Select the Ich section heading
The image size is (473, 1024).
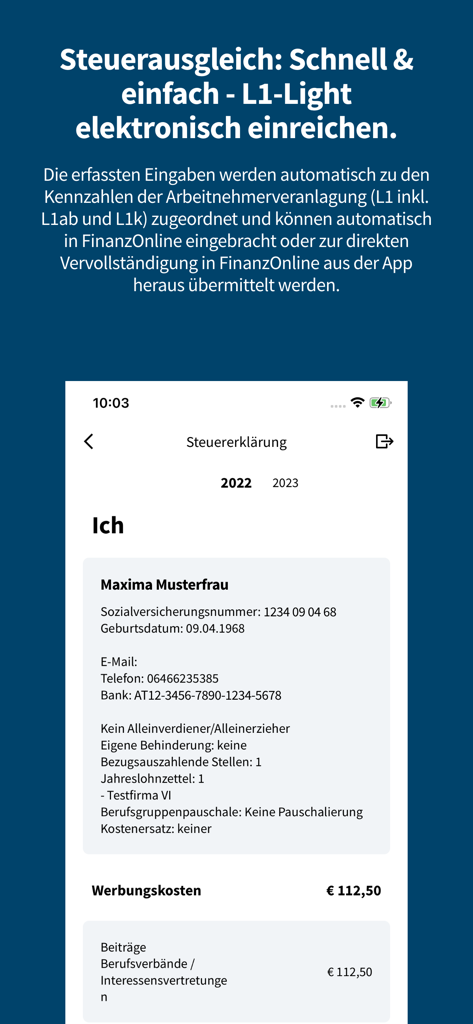[x=108, y=526]
